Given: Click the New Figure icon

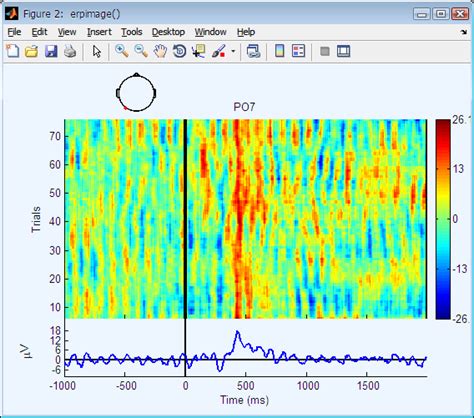Looking at the screenshot, I should pos(13,51).
